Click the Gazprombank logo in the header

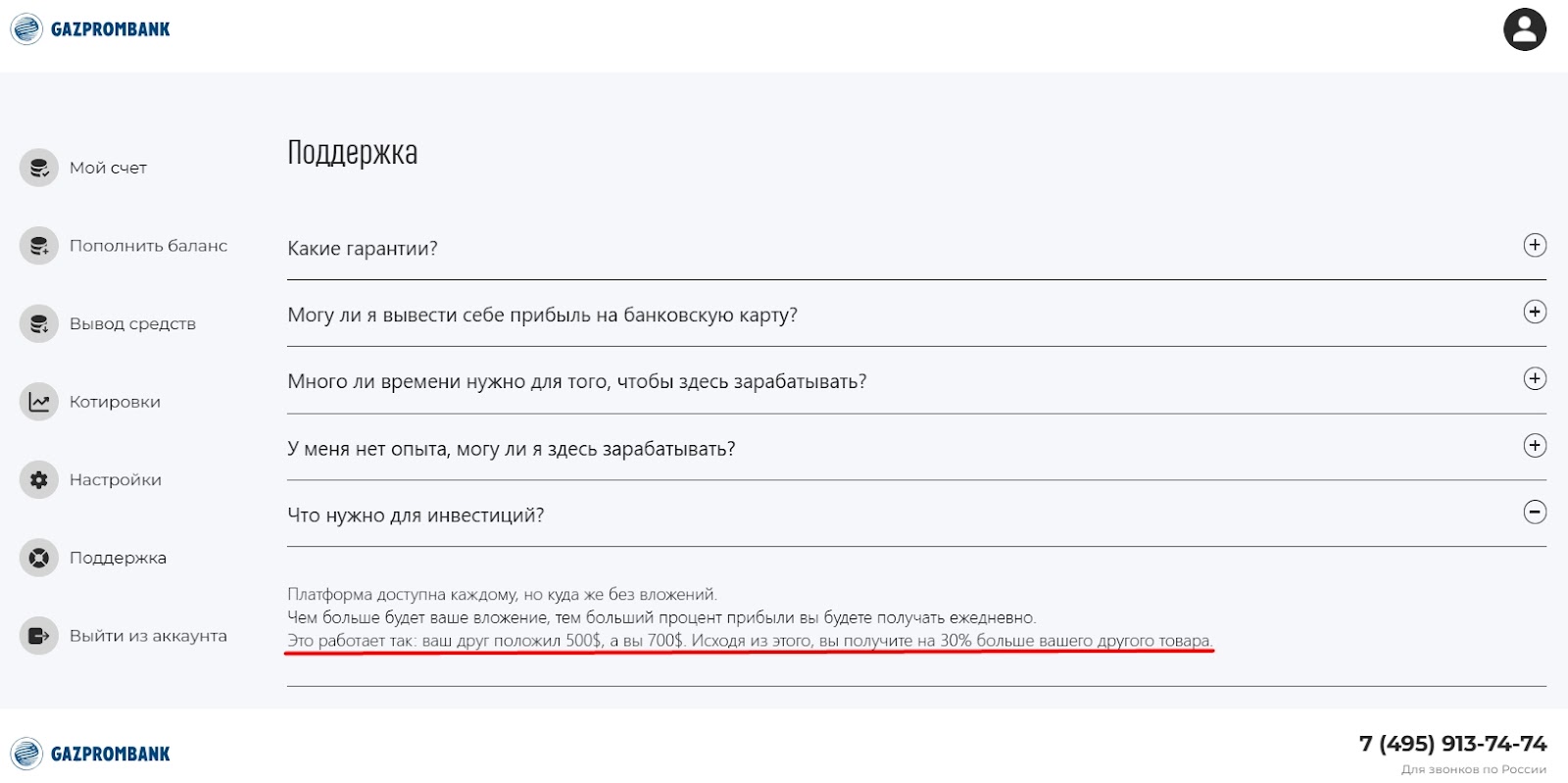(90, 29)
